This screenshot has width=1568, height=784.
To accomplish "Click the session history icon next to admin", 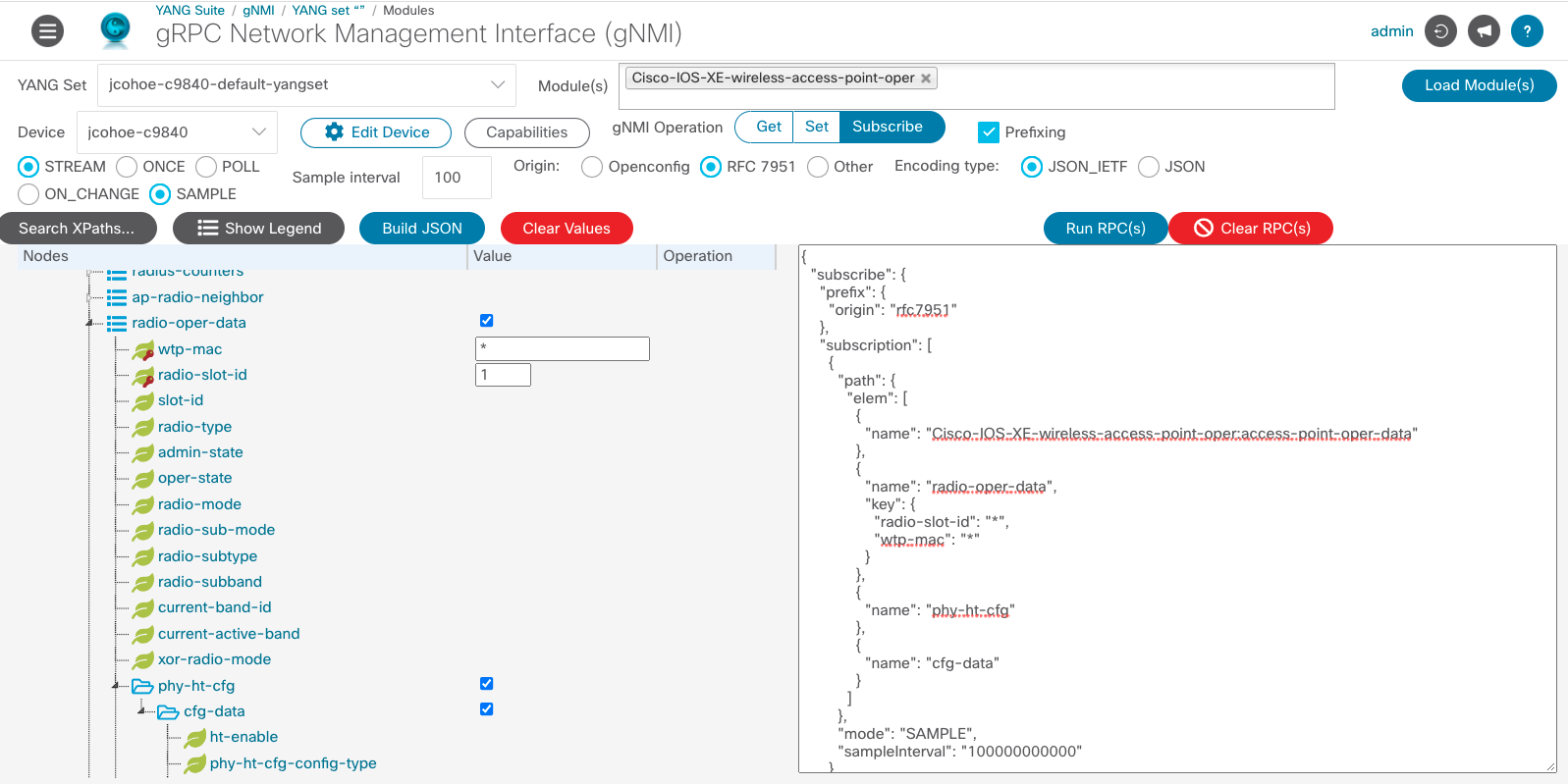I will [1440, 31].
